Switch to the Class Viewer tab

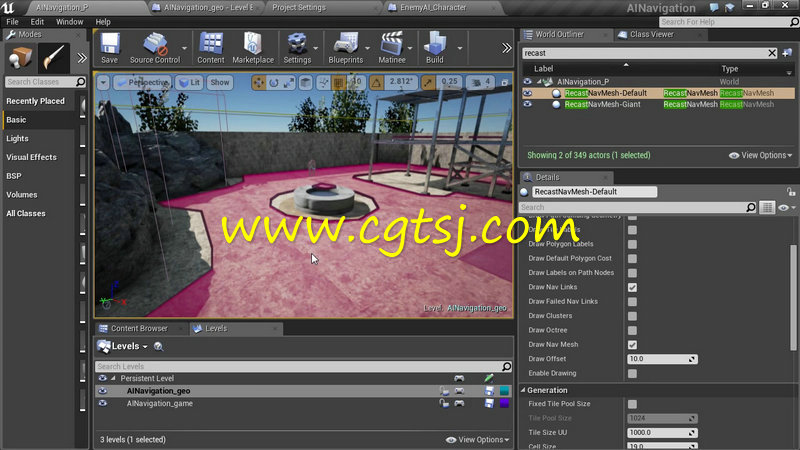[x=652, y=34]
